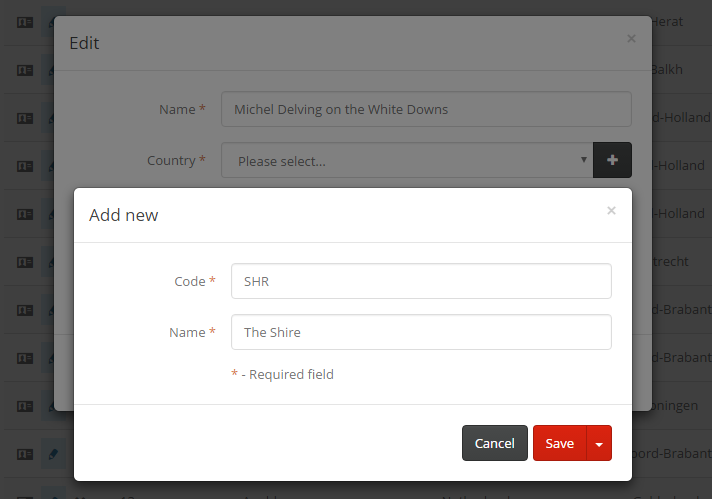Click the card icon in Utrecht row

(25, 262)
